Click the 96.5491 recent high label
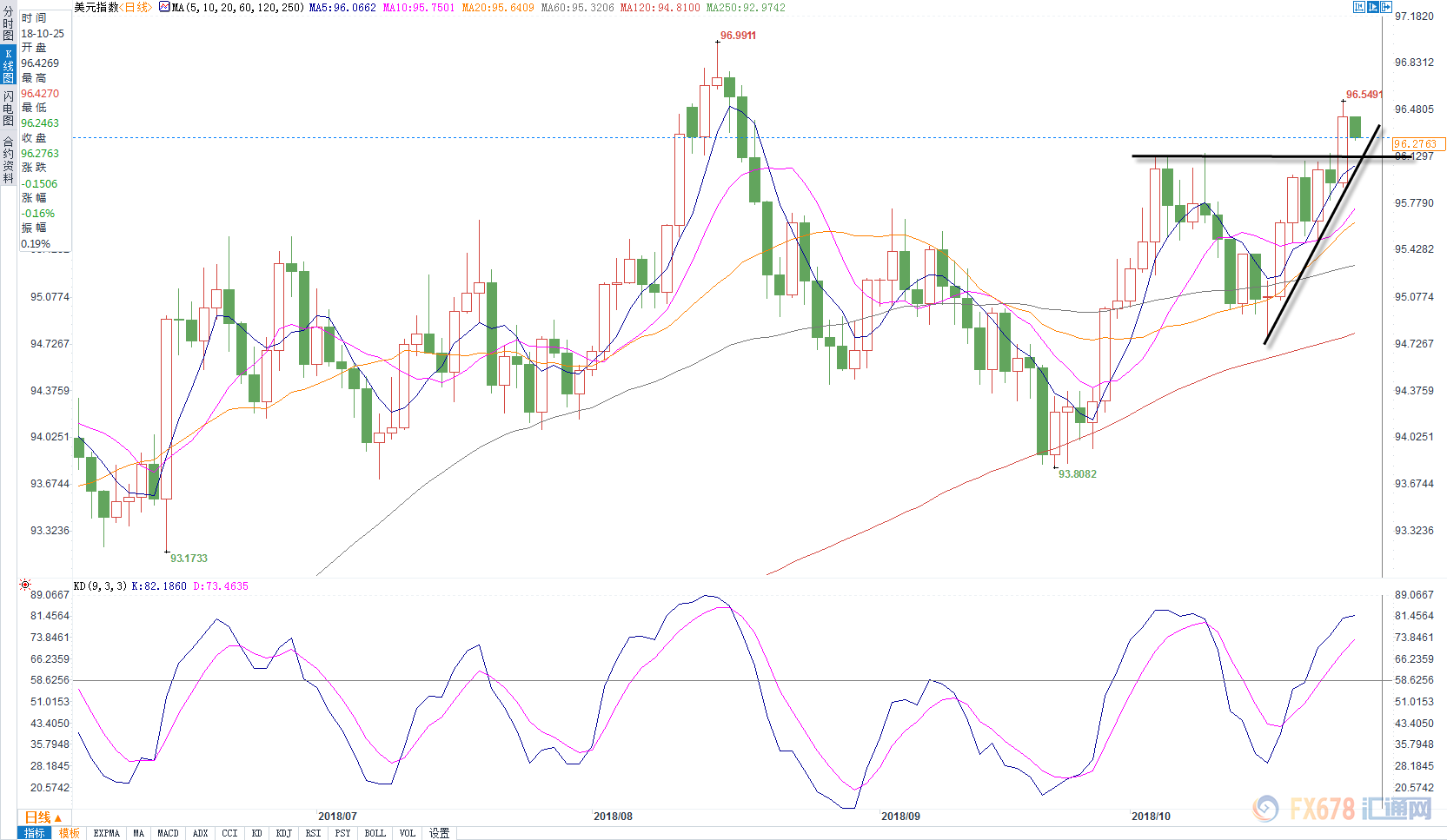This screenshot has width=1447, height=840. click(x=1364, y=95)
